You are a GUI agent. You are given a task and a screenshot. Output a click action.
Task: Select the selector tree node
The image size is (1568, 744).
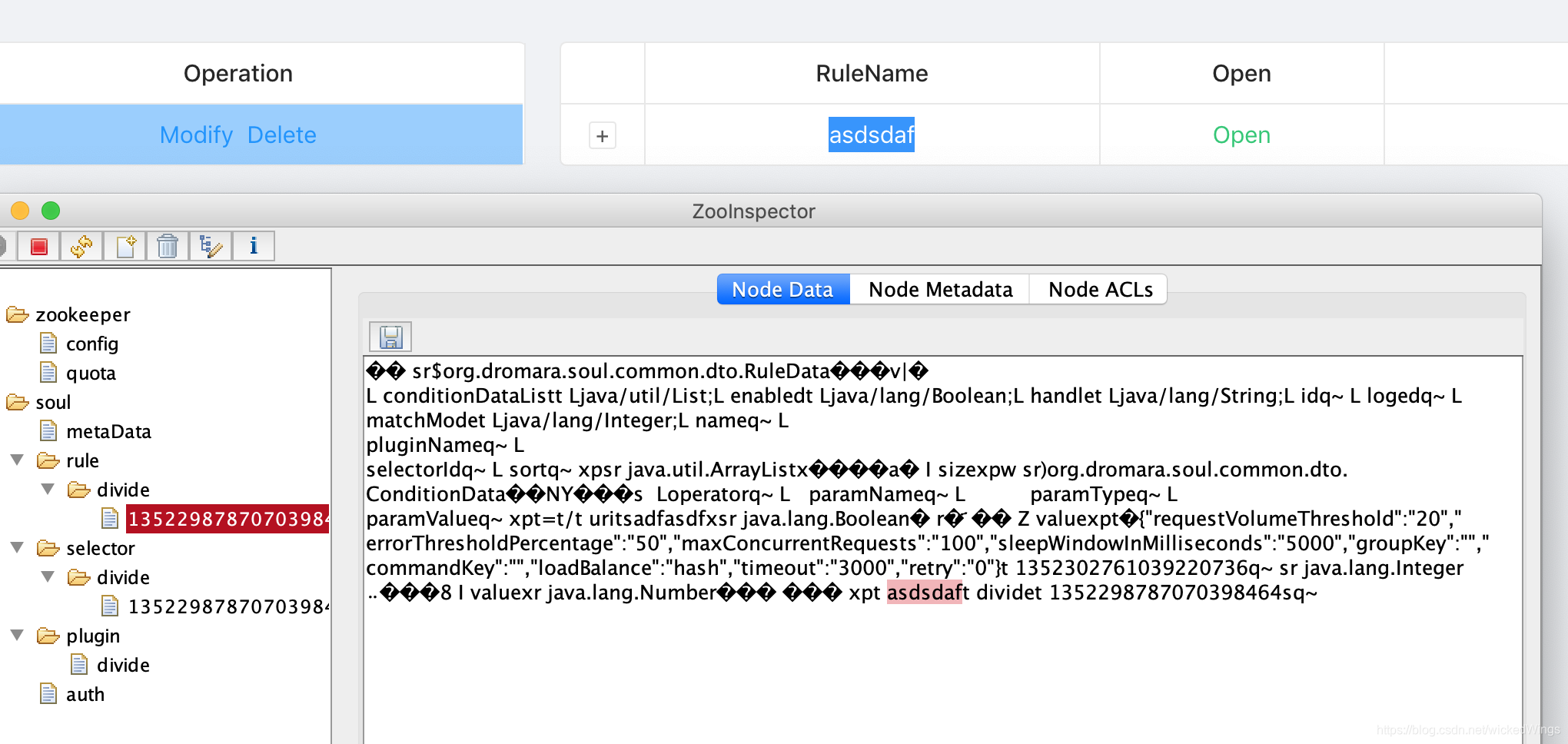tap(100, 548)
